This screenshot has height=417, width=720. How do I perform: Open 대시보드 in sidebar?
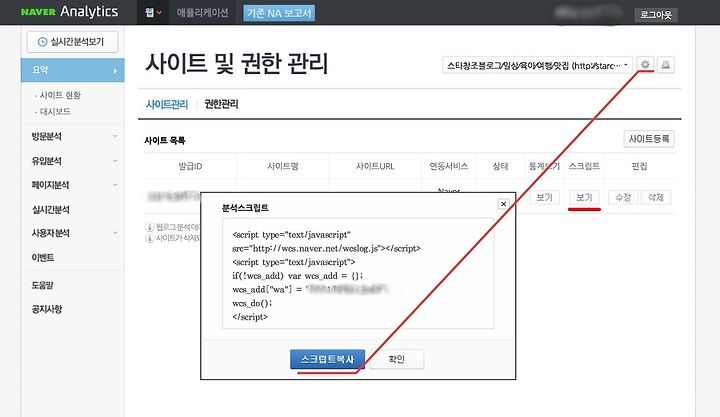coord(55,112)
